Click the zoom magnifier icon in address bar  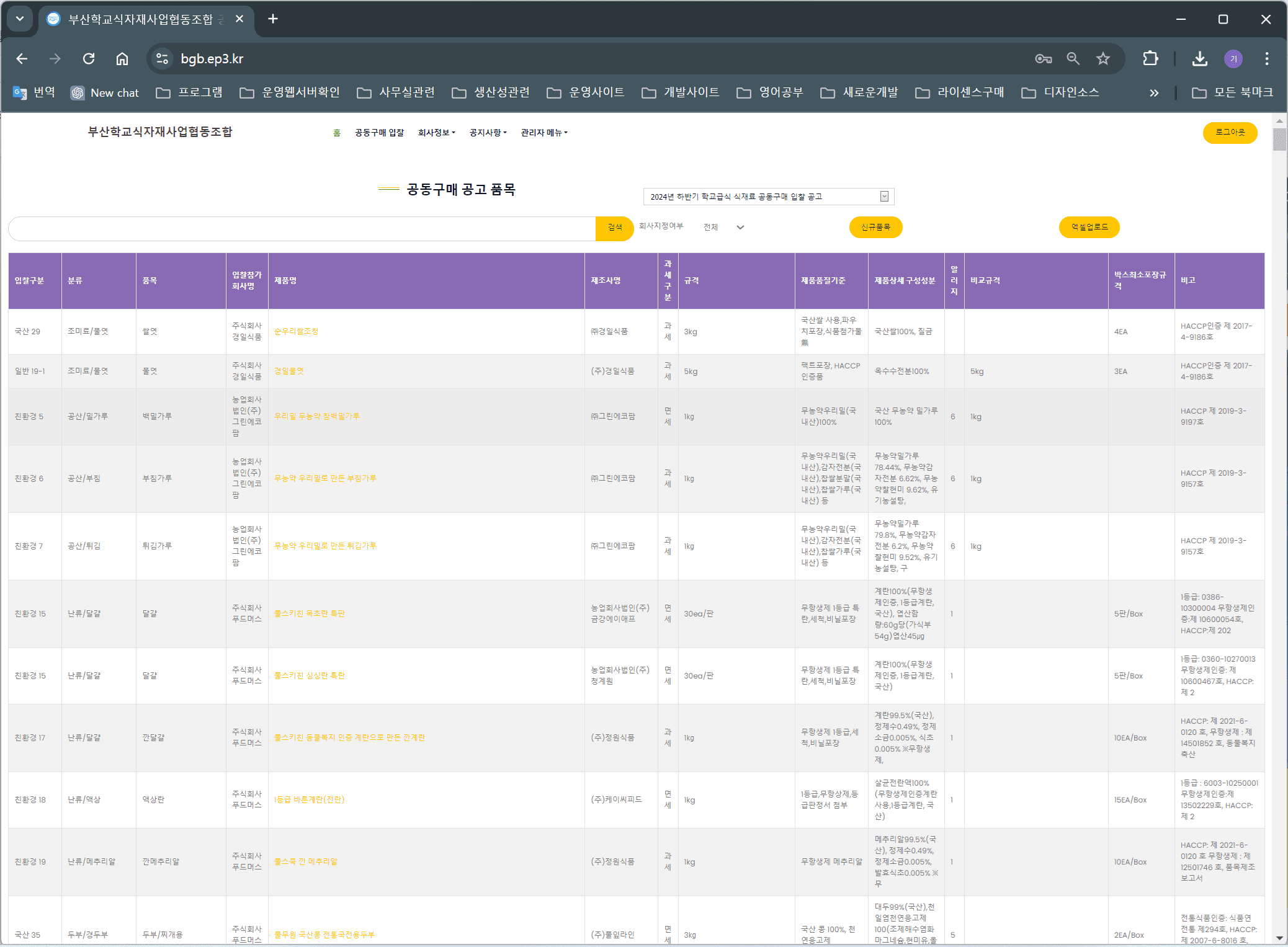[x=1073, y=59]
